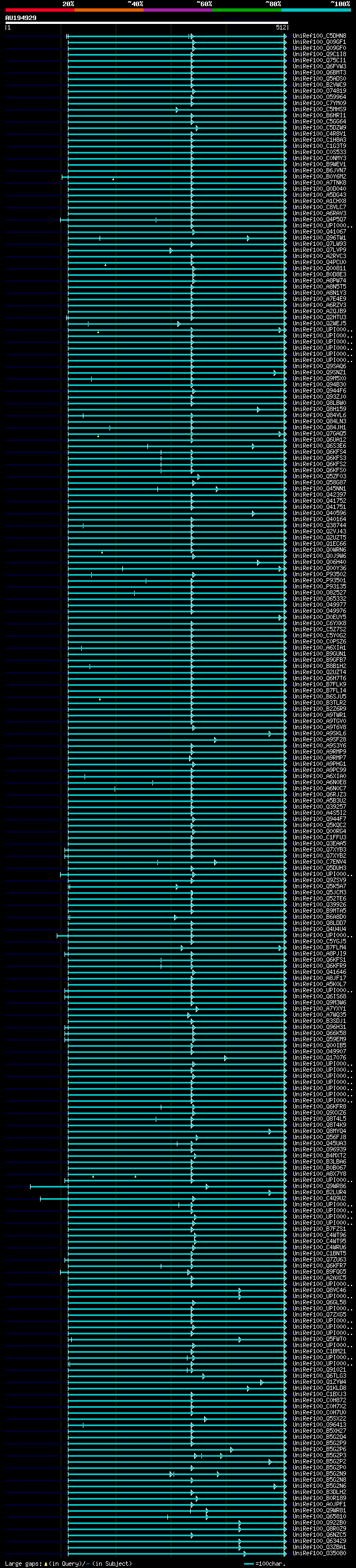Select hit UniRef100_Q8H159

pos(319,409)
